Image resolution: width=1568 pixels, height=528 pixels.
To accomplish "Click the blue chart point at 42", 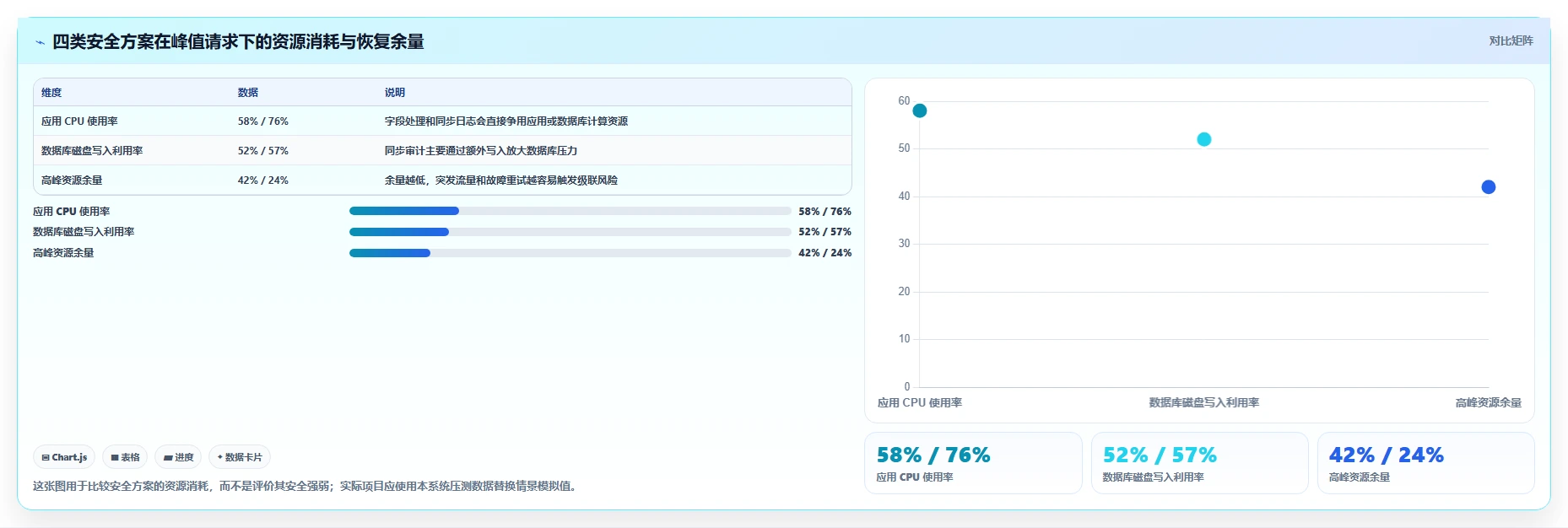I will (1489, 187).
